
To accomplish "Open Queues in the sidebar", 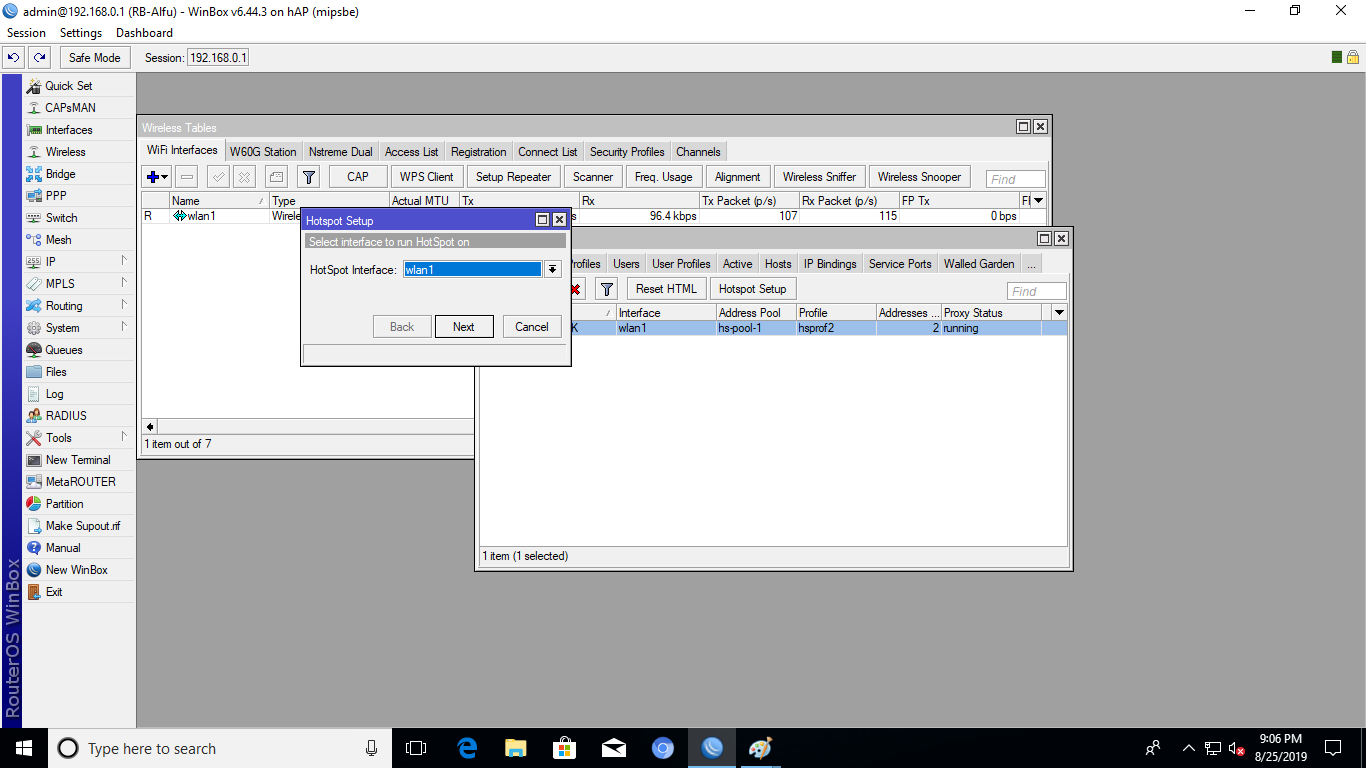I will pos(64,350).
